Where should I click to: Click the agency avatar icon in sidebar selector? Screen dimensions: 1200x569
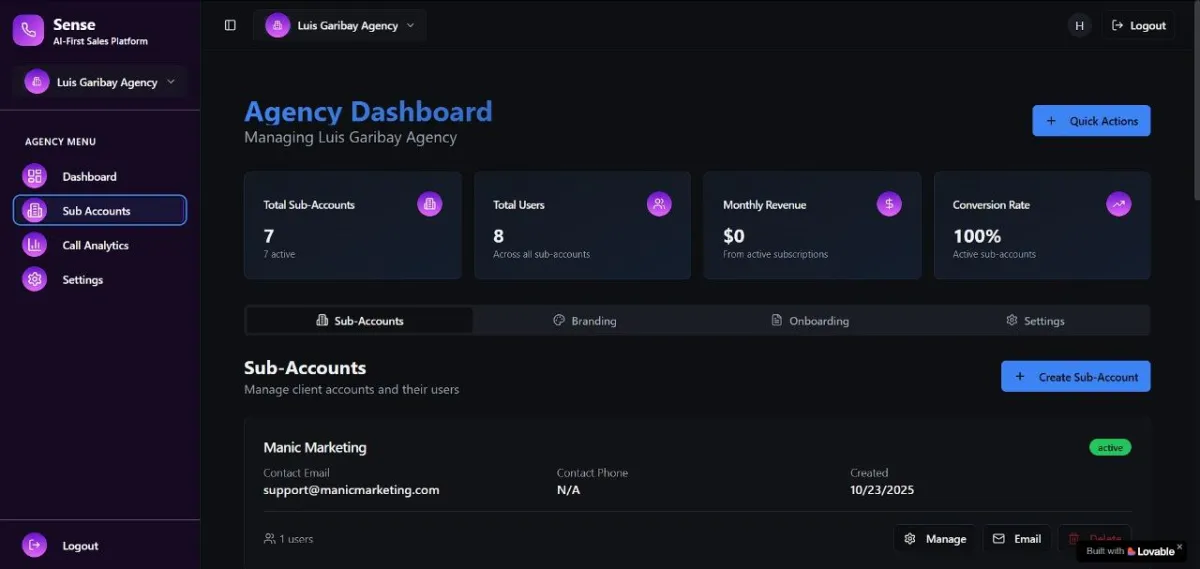click(x=37, y=82)
